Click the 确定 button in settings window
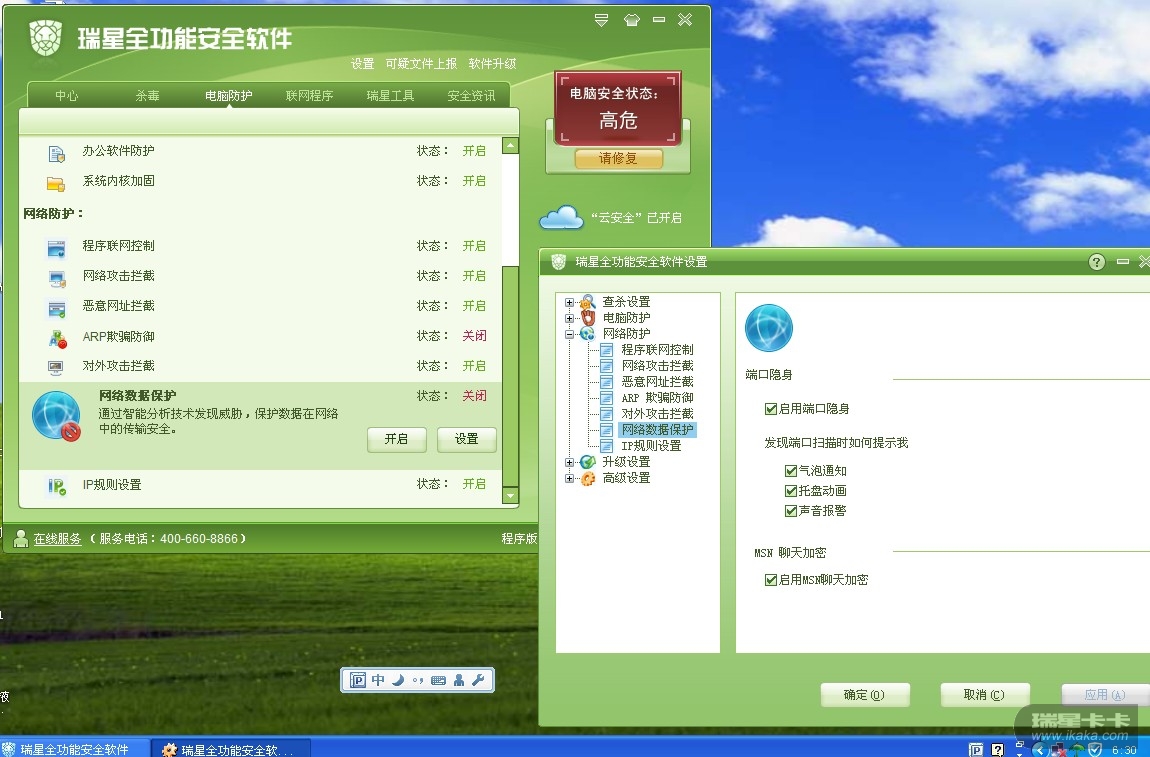 coord(865,695)
